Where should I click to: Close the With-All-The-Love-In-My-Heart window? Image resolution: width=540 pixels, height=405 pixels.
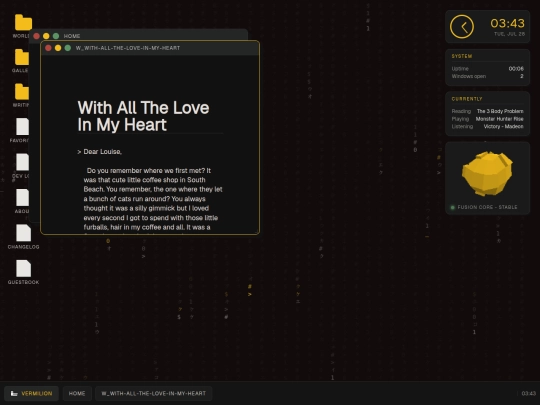click(x=48, y=48)
